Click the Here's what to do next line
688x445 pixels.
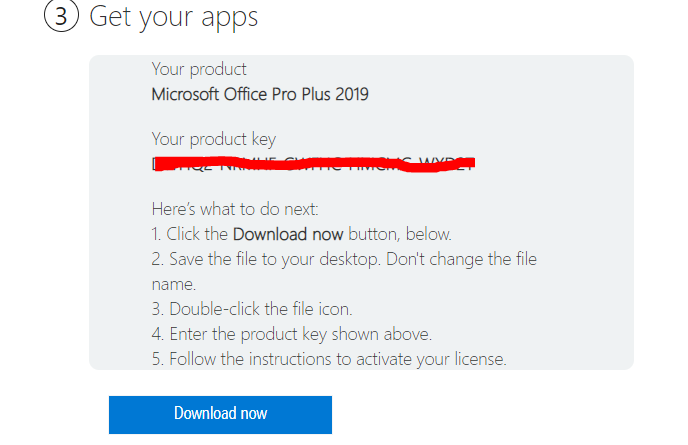coord(235,210)
